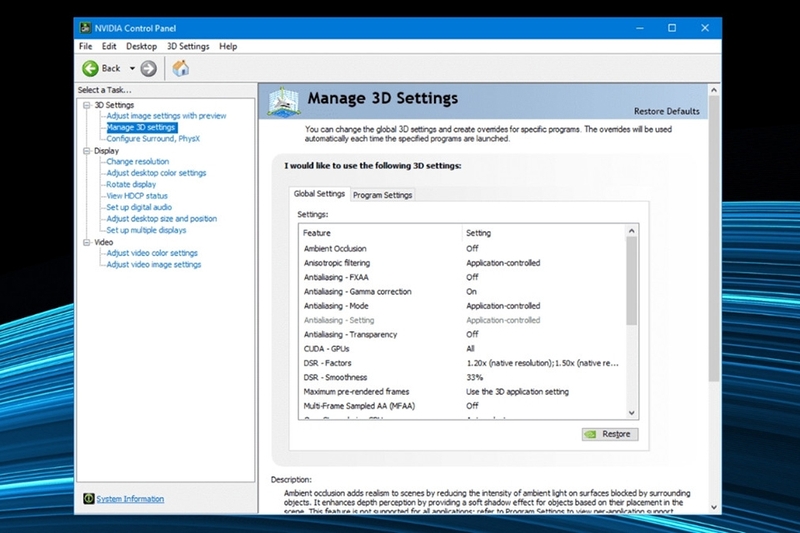Viewport: 800px width, 533px height.
Task: Click the Setting column header
Action: pos(544,233)
